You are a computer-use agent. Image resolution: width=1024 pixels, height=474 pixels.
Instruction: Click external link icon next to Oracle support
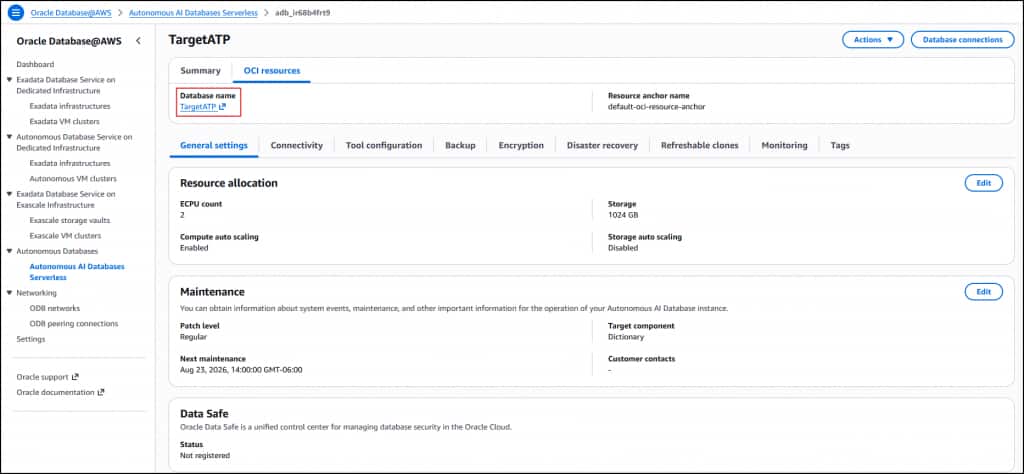click(75, 377)
